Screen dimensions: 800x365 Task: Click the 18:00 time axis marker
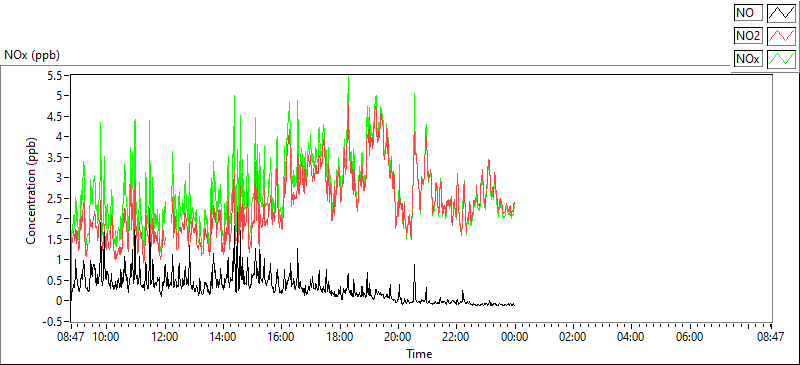pyautogui.click(x=339, y=337)
